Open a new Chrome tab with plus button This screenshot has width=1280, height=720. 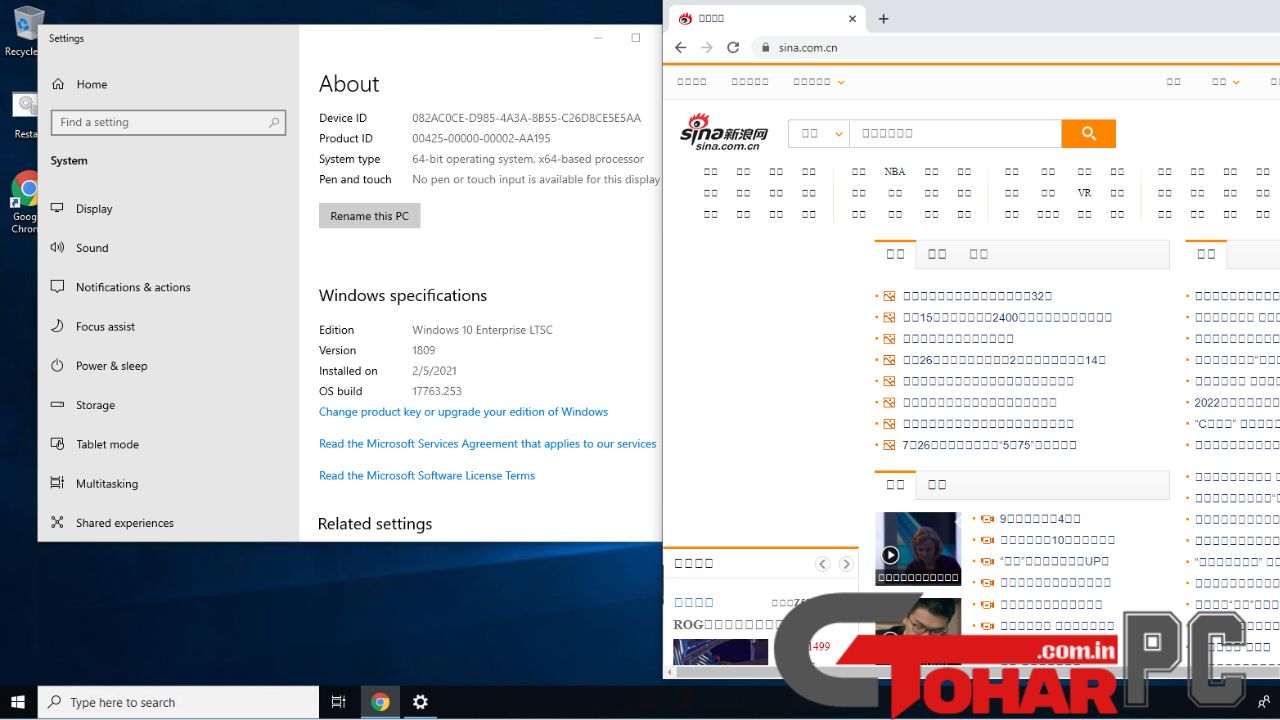click(883, 18)
